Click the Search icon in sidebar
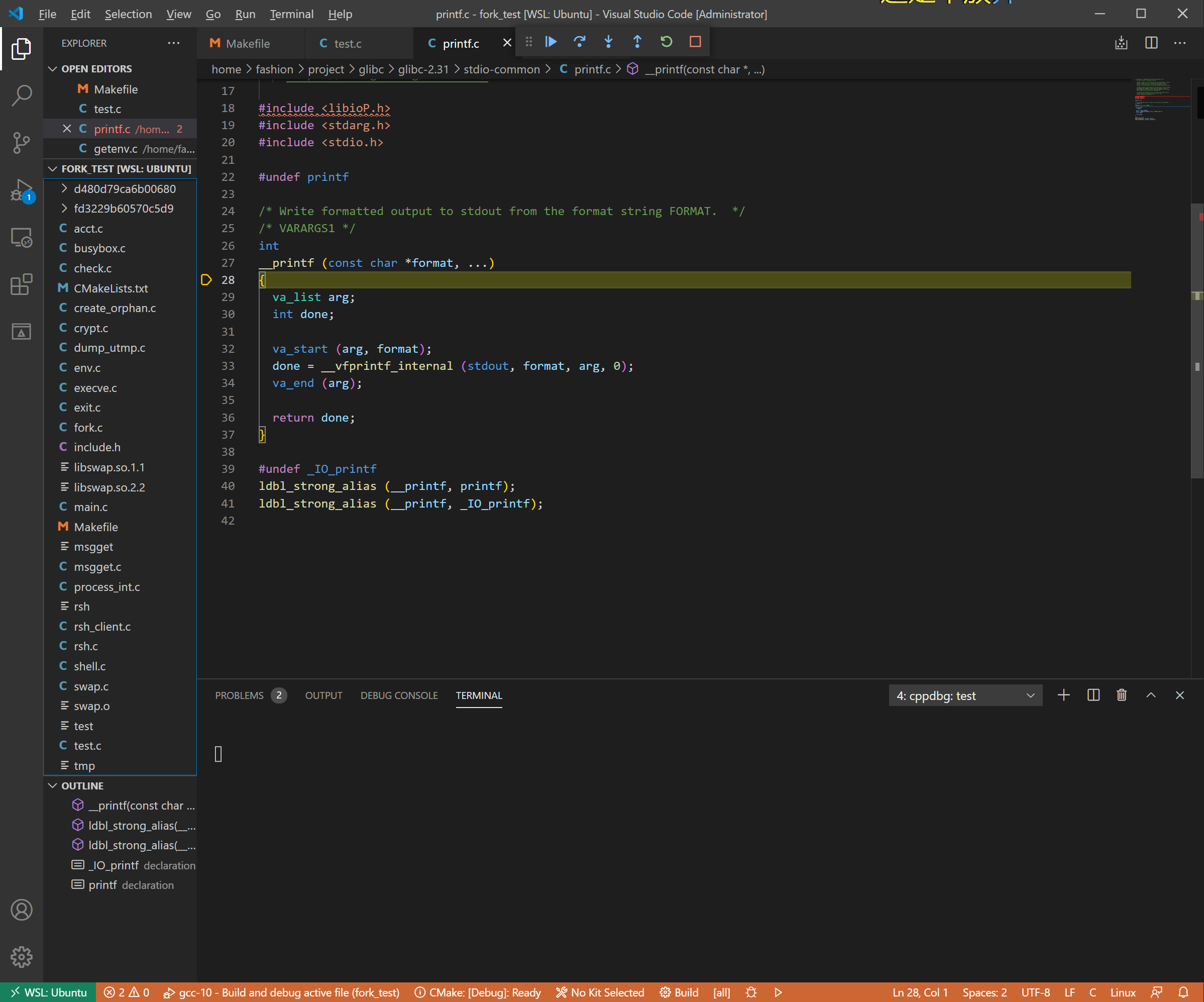The width and height of the screenshot is (1204, 1002). [22, 93]
